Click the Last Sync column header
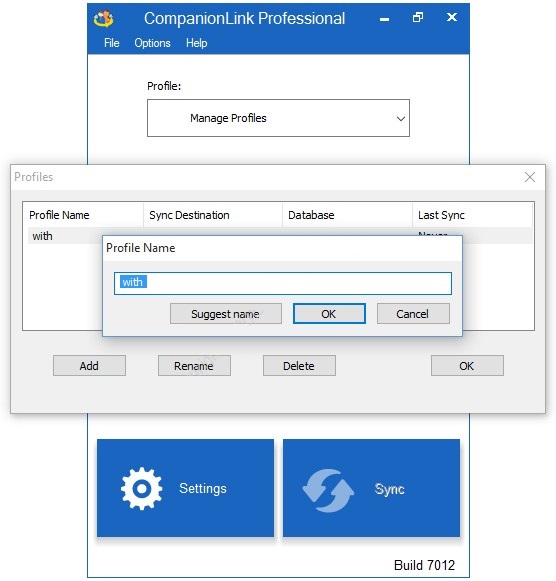The height and width of the screenshot is (581, 556). click(x=472, y=215)
